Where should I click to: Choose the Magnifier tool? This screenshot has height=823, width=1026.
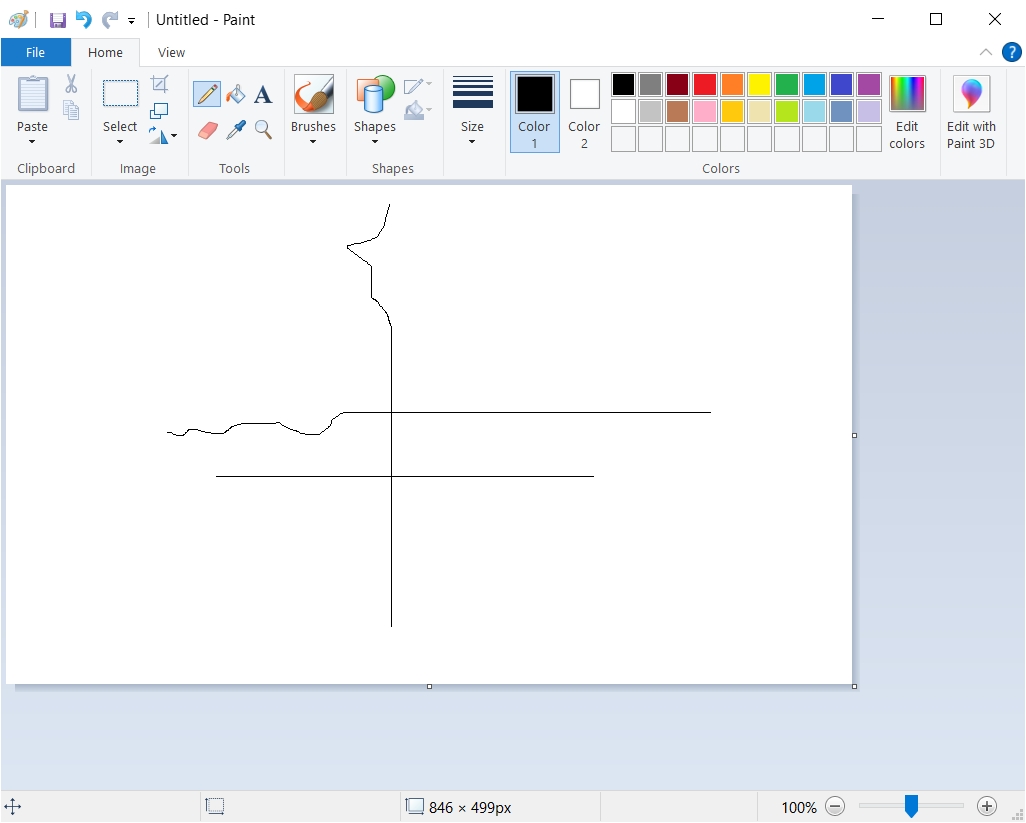coord(263,130)
